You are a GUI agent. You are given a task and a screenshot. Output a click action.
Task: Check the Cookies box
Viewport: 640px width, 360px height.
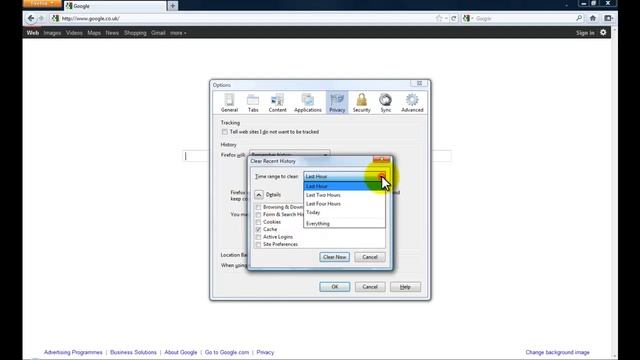(258, 222)
